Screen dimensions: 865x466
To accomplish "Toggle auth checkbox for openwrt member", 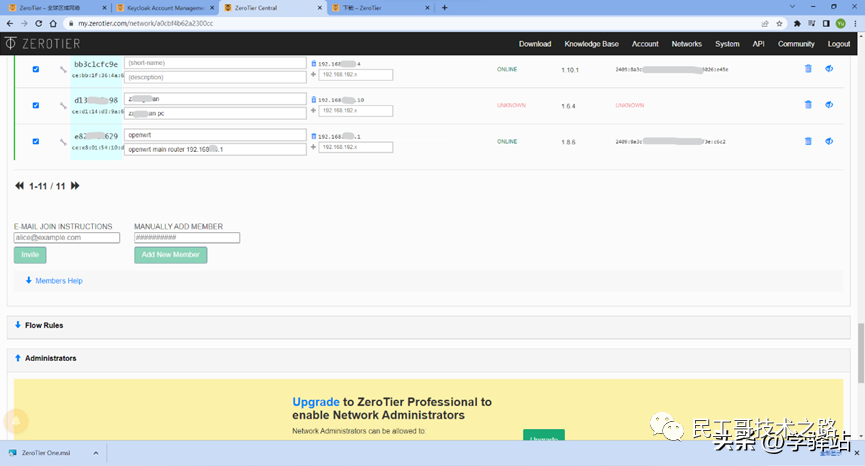I will (x=36, y=142).
